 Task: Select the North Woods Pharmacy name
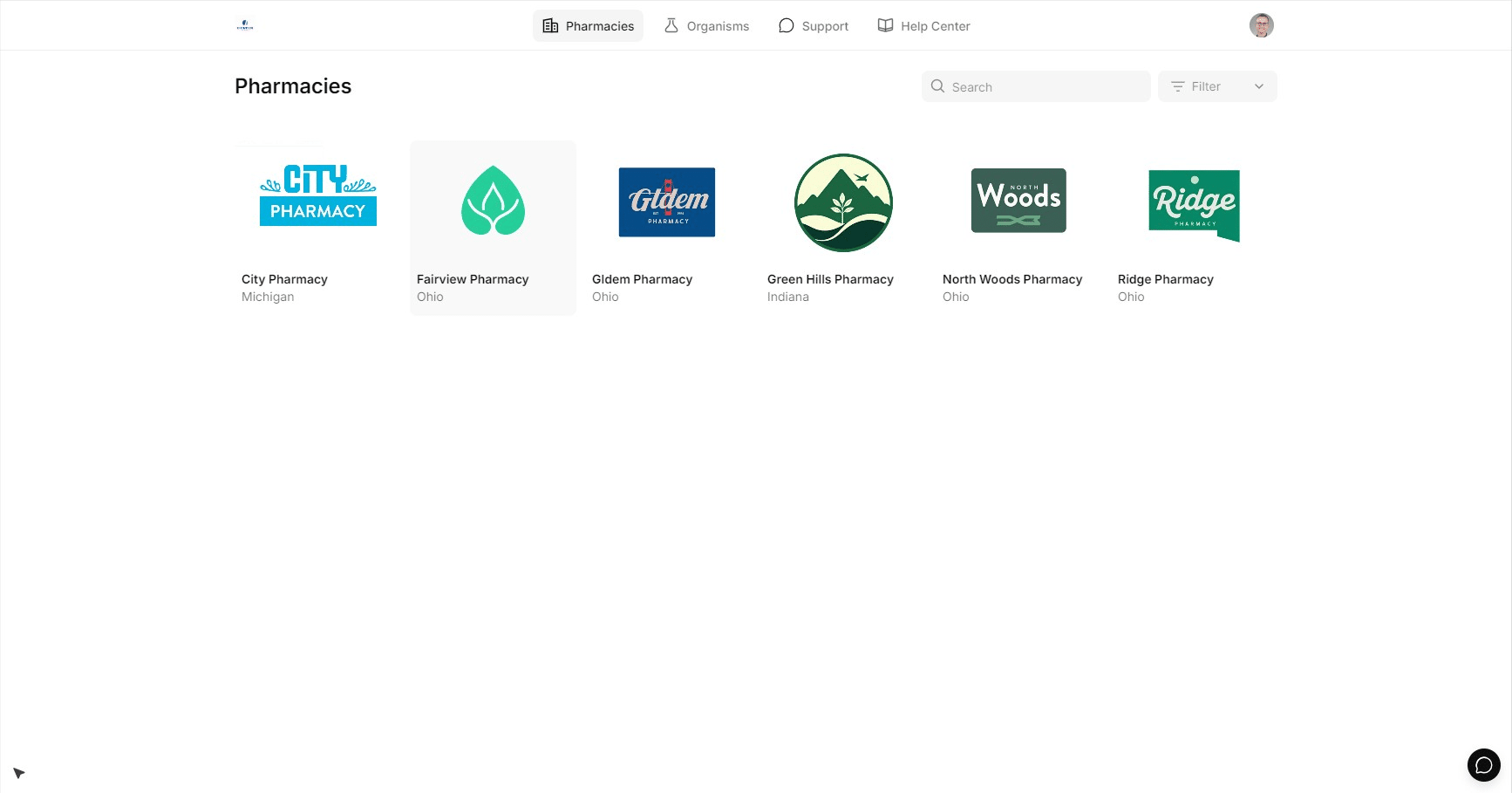(1012, 279)
